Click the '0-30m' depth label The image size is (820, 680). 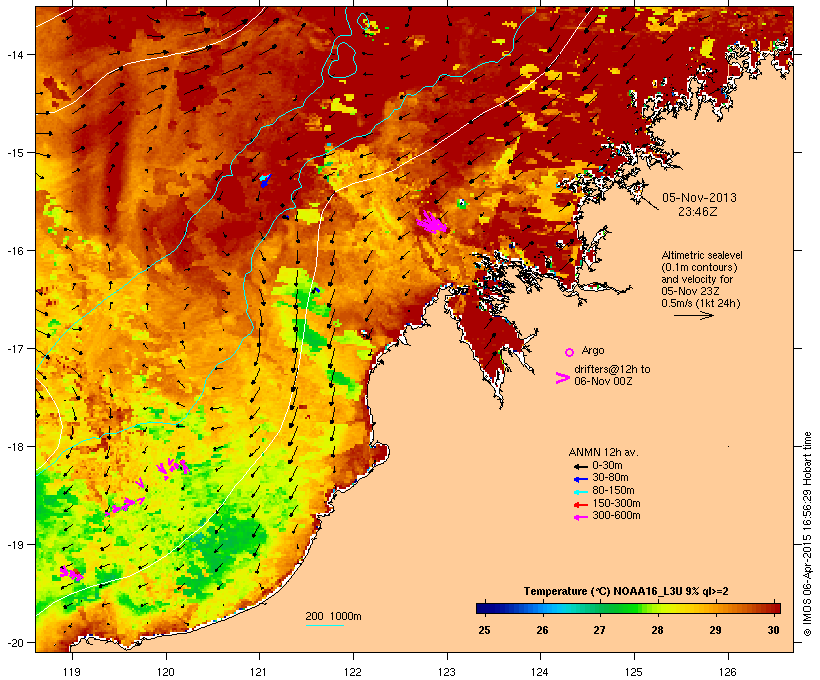(x=607, y=466)
